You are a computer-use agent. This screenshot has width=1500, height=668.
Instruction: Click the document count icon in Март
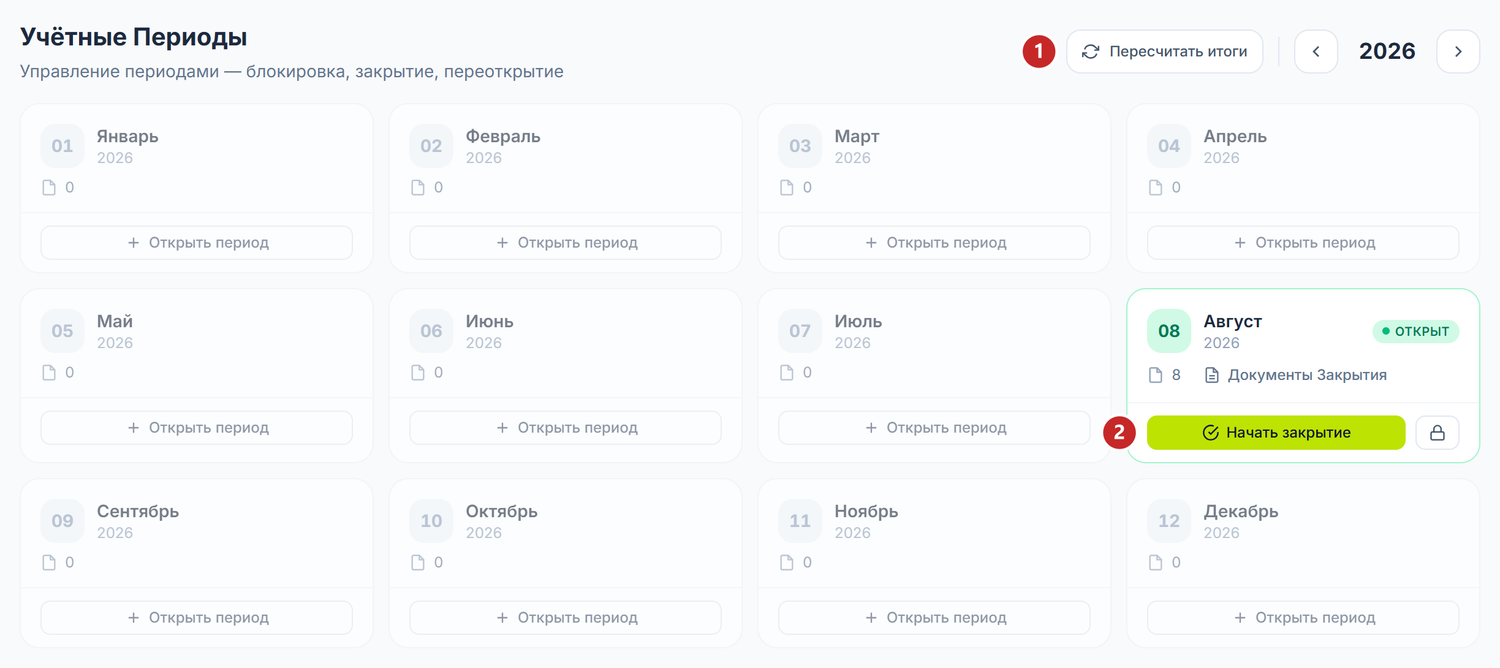pos(787,187)
